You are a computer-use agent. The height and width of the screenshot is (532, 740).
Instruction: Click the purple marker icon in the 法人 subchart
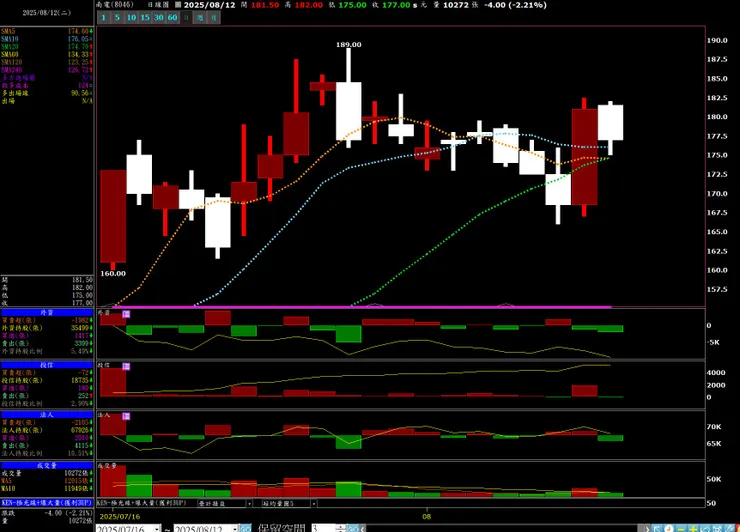(126, 416)
